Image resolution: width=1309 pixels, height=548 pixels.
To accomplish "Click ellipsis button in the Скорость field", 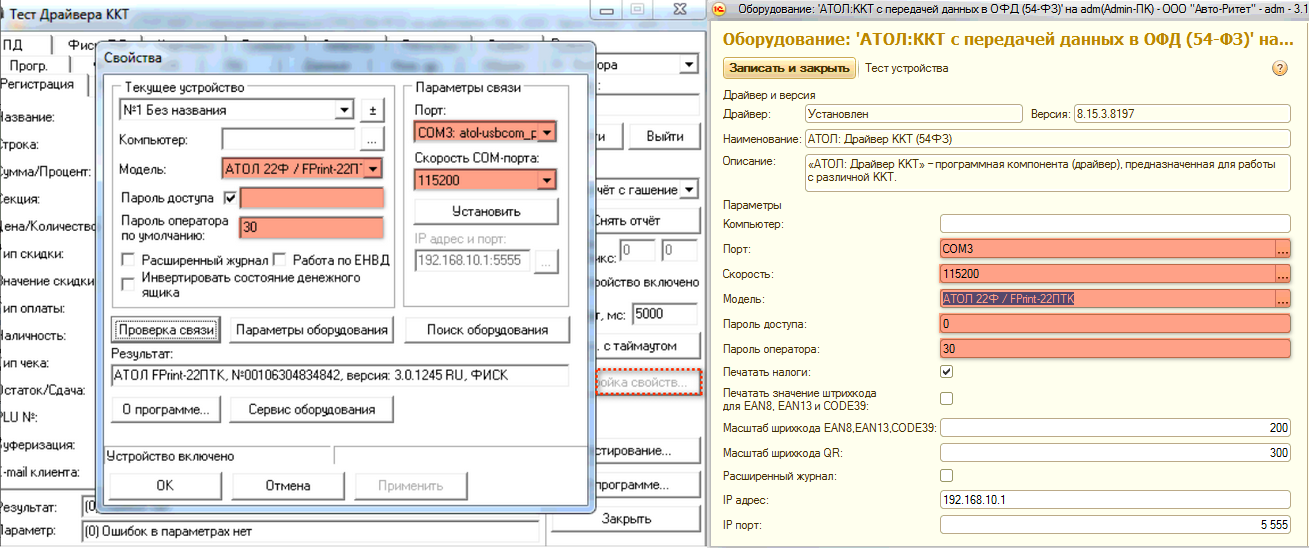I will click(x=1282, y=273).
